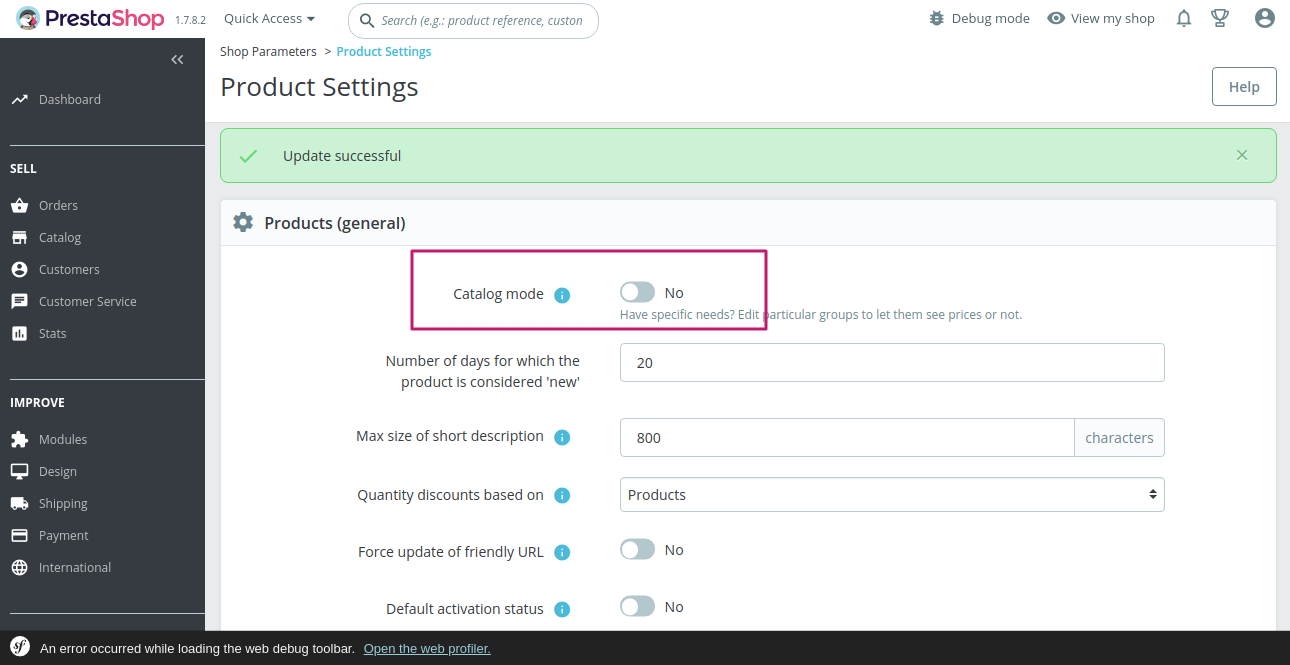Toggle Force update of friendly URL

tap(637, 549)
